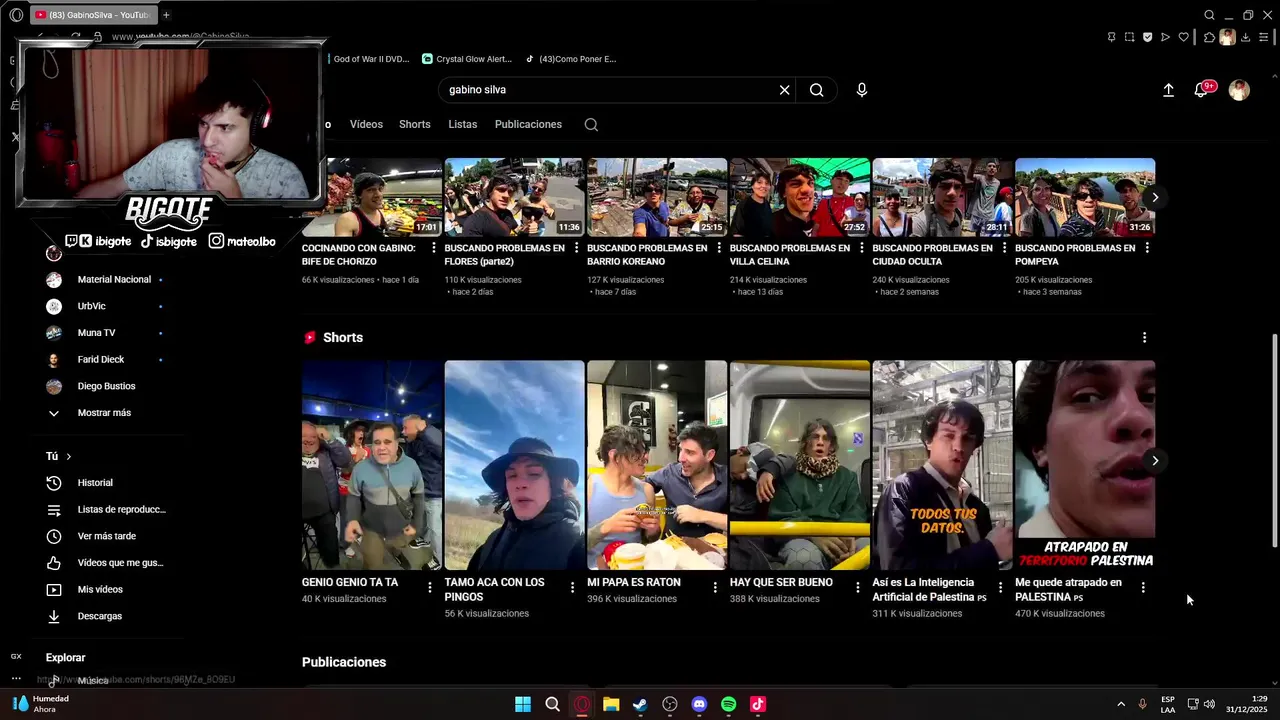Open Ver más tarde in sidebar
Image resolution: width=1280 pixels, height=720 pixels.
(x=106, y=536)
